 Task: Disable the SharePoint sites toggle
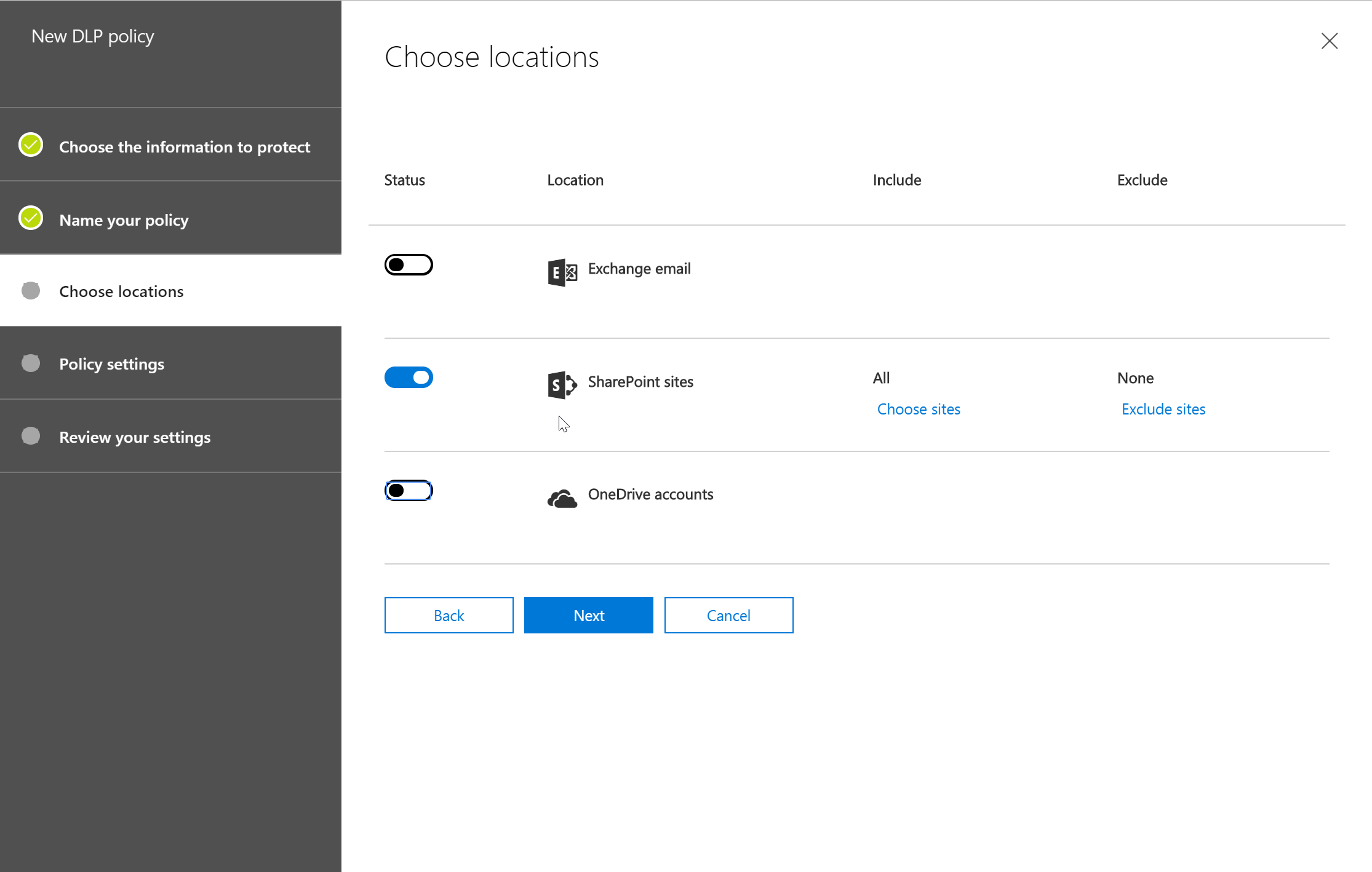[409, 377]
